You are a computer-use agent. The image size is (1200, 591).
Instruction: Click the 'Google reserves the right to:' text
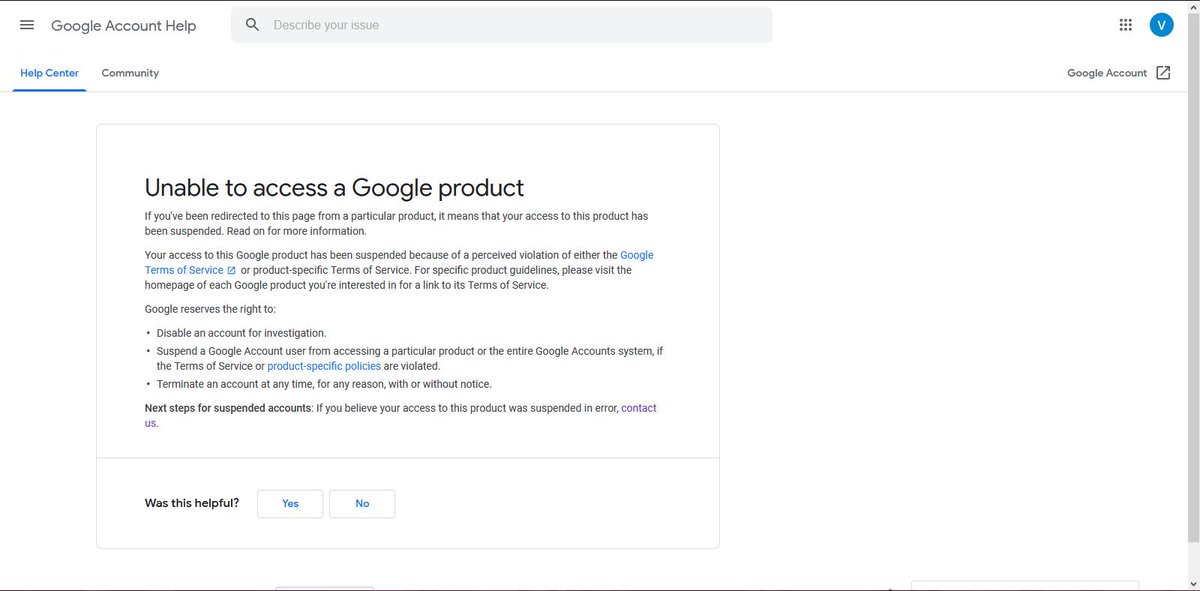pyautogui.click(x=210, y=309)
